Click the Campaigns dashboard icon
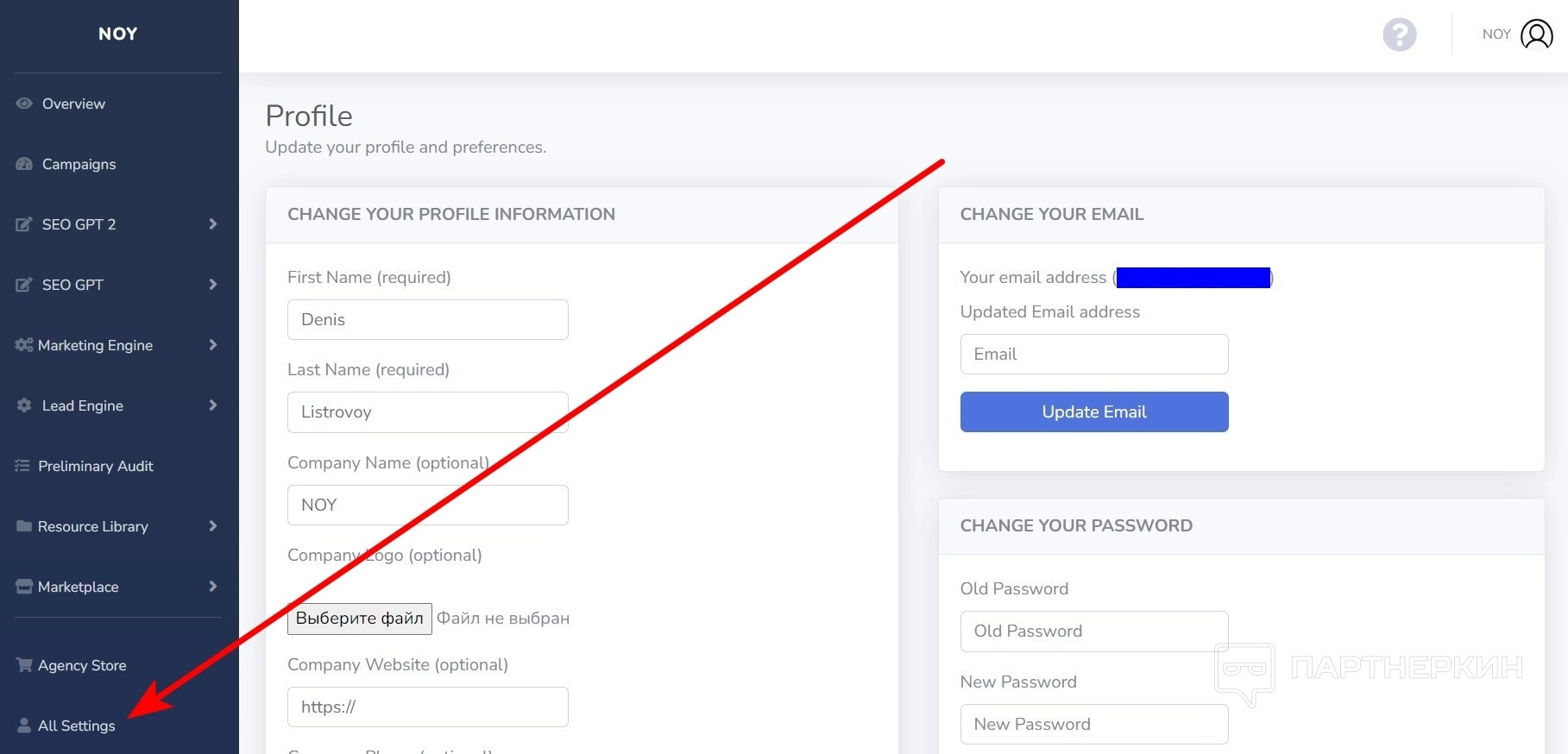Screen dimensions: 1568x754 click(24, 164)
